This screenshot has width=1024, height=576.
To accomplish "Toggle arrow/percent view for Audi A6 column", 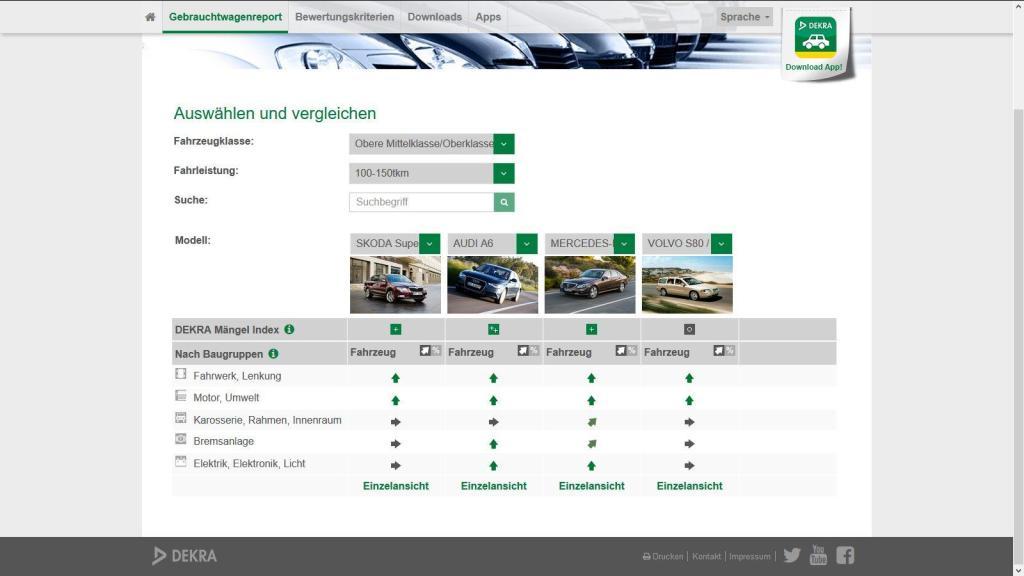I will [x=528, y=351].
